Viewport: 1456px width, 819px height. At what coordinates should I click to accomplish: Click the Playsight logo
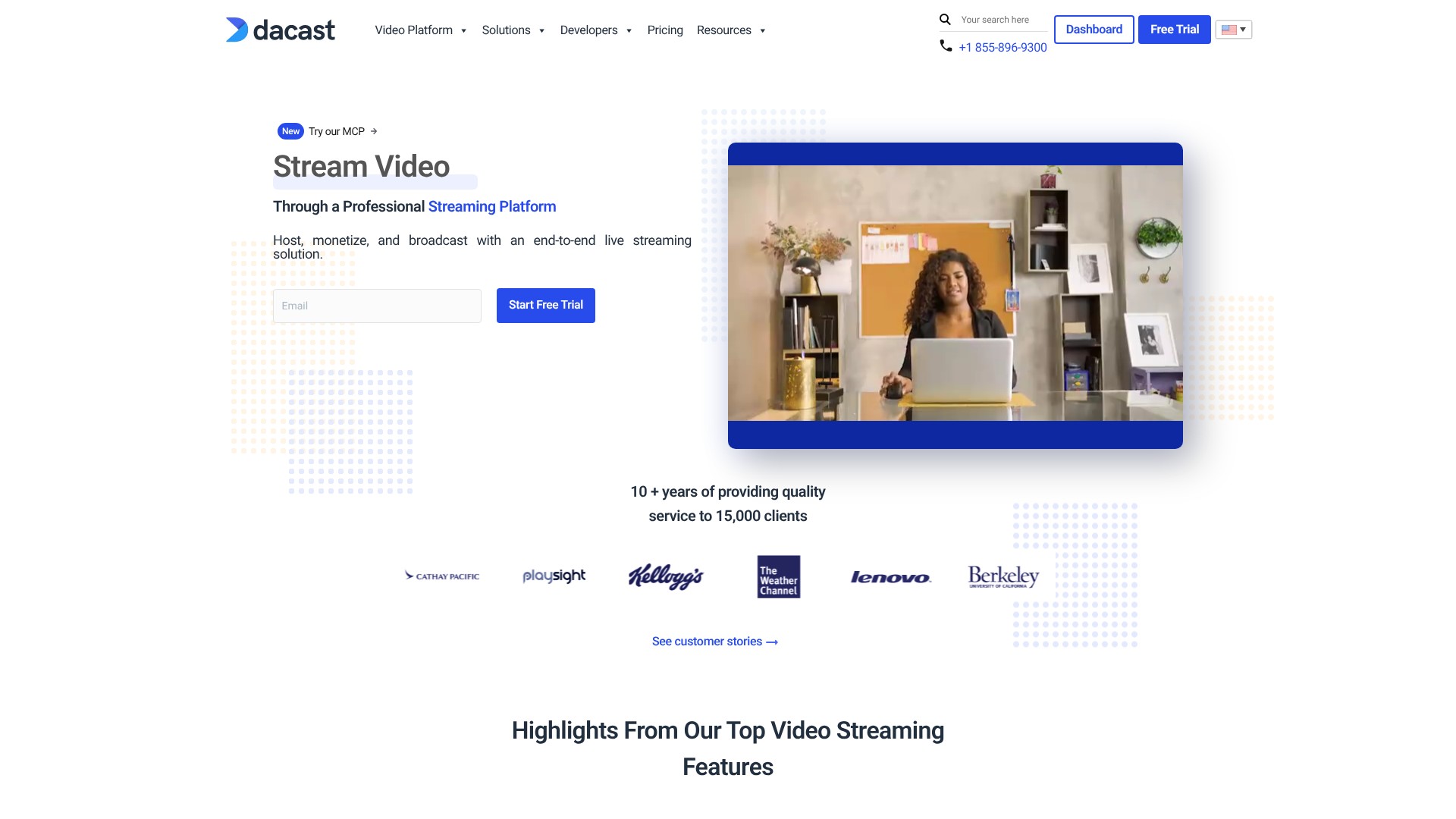click(554, 576)
